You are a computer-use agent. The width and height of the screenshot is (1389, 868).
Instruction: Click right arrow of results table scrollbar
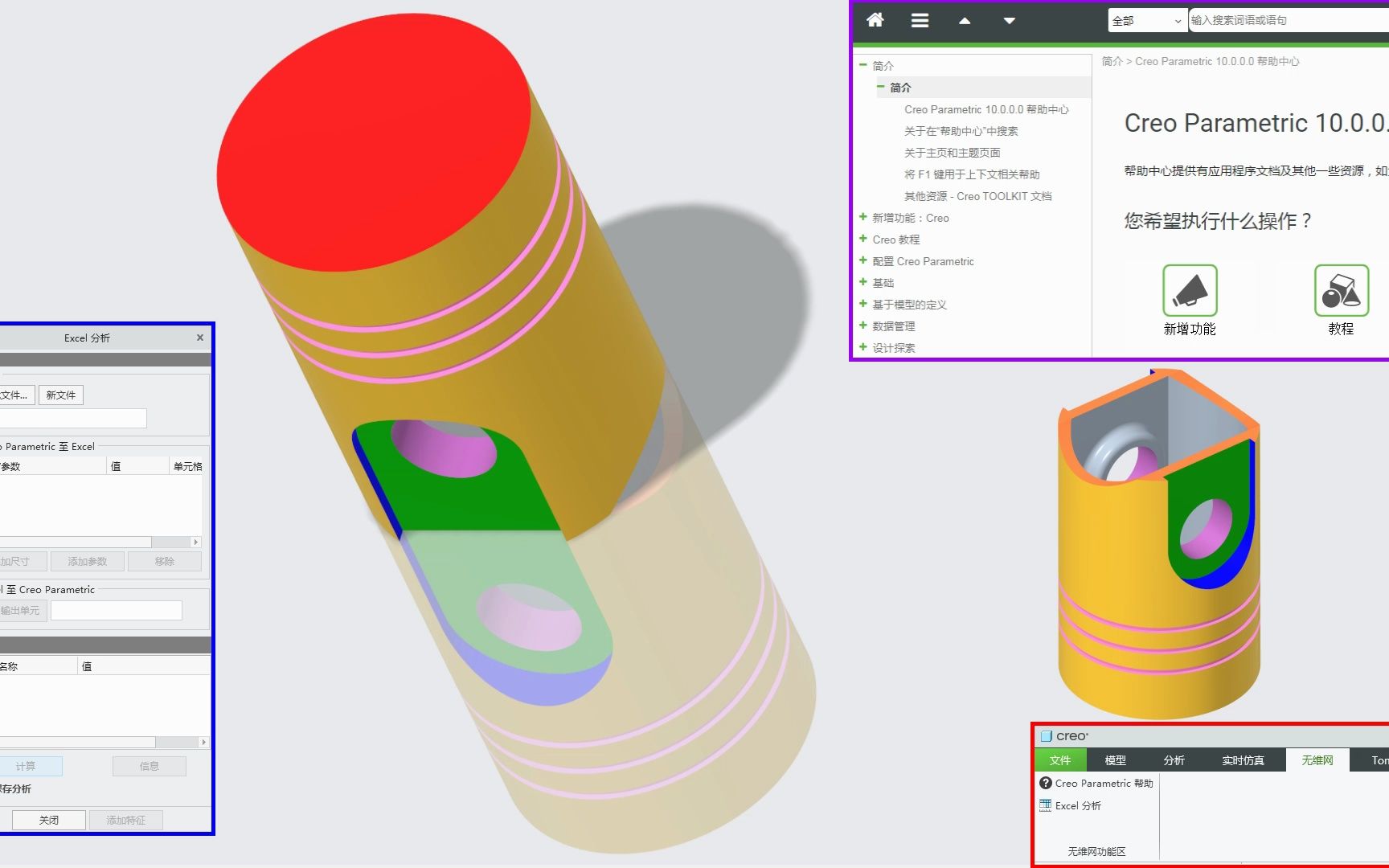click(x=204, y=743)
